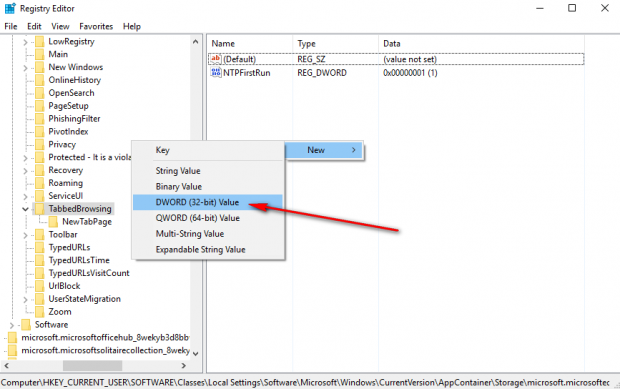The width and height of the screenshot is (620, 389).
Task: Expand the Software key
Action: pos(11,325)
